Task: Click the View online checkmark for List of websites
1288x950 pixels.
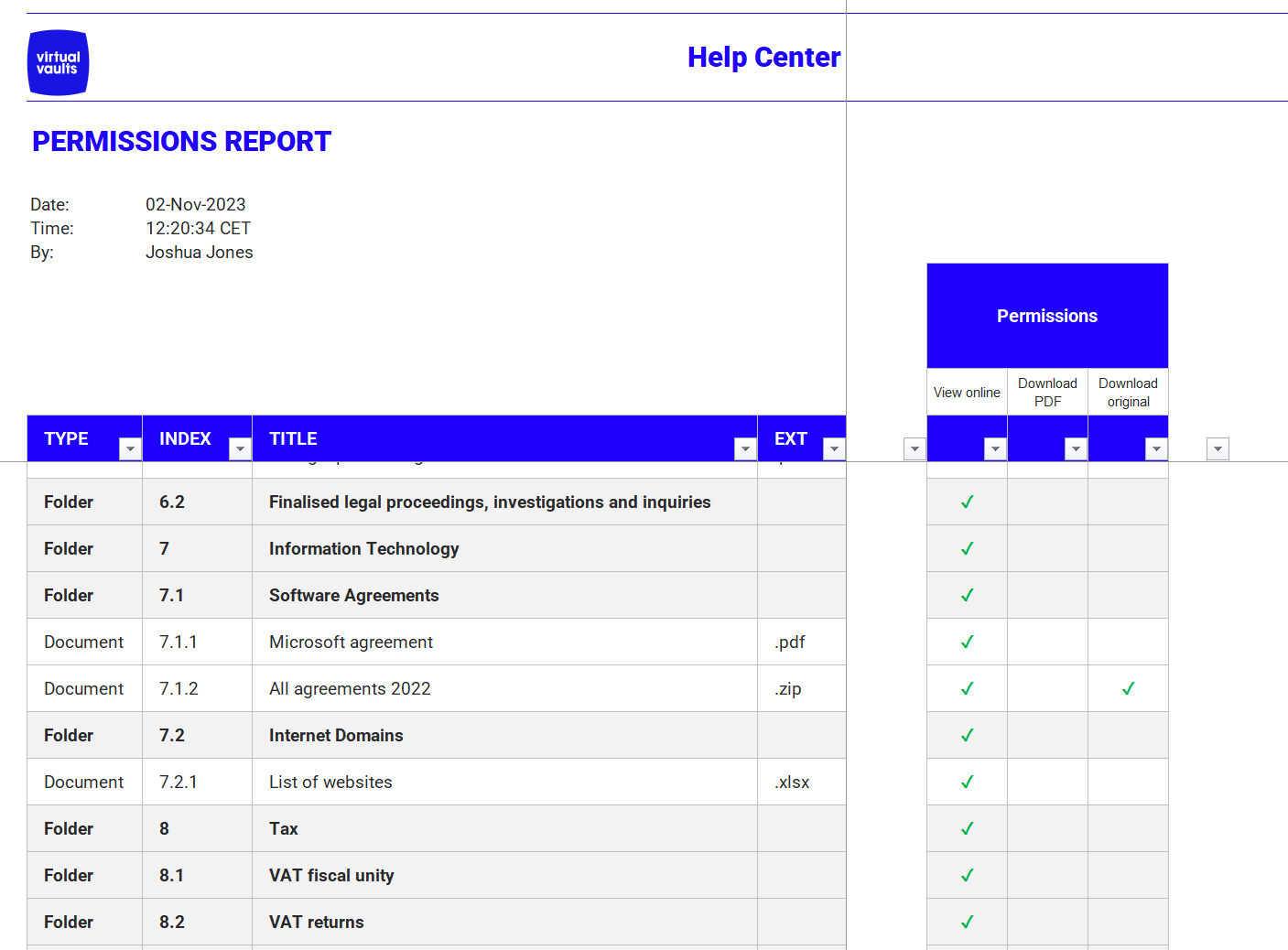Action: coord(967,783)
